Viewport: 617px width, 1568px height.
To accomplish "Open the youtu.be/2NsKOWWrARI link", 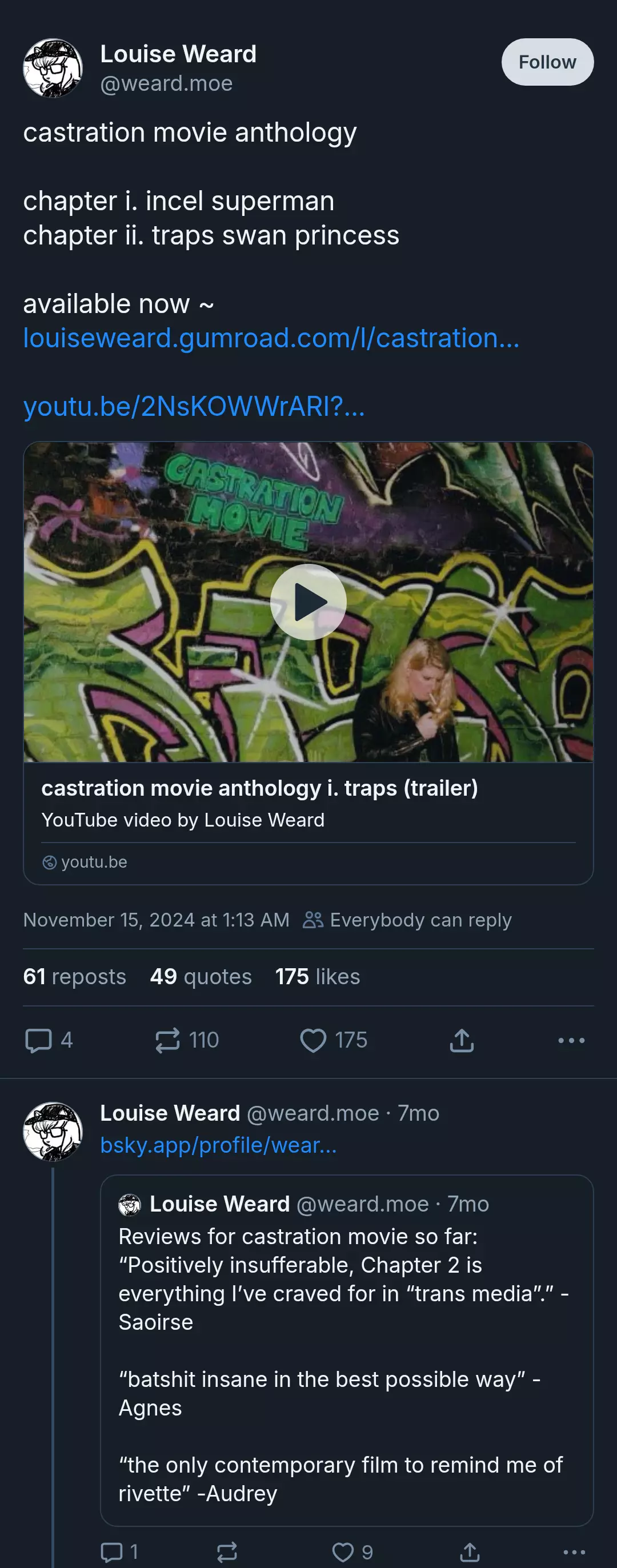I will coord(194,406).
